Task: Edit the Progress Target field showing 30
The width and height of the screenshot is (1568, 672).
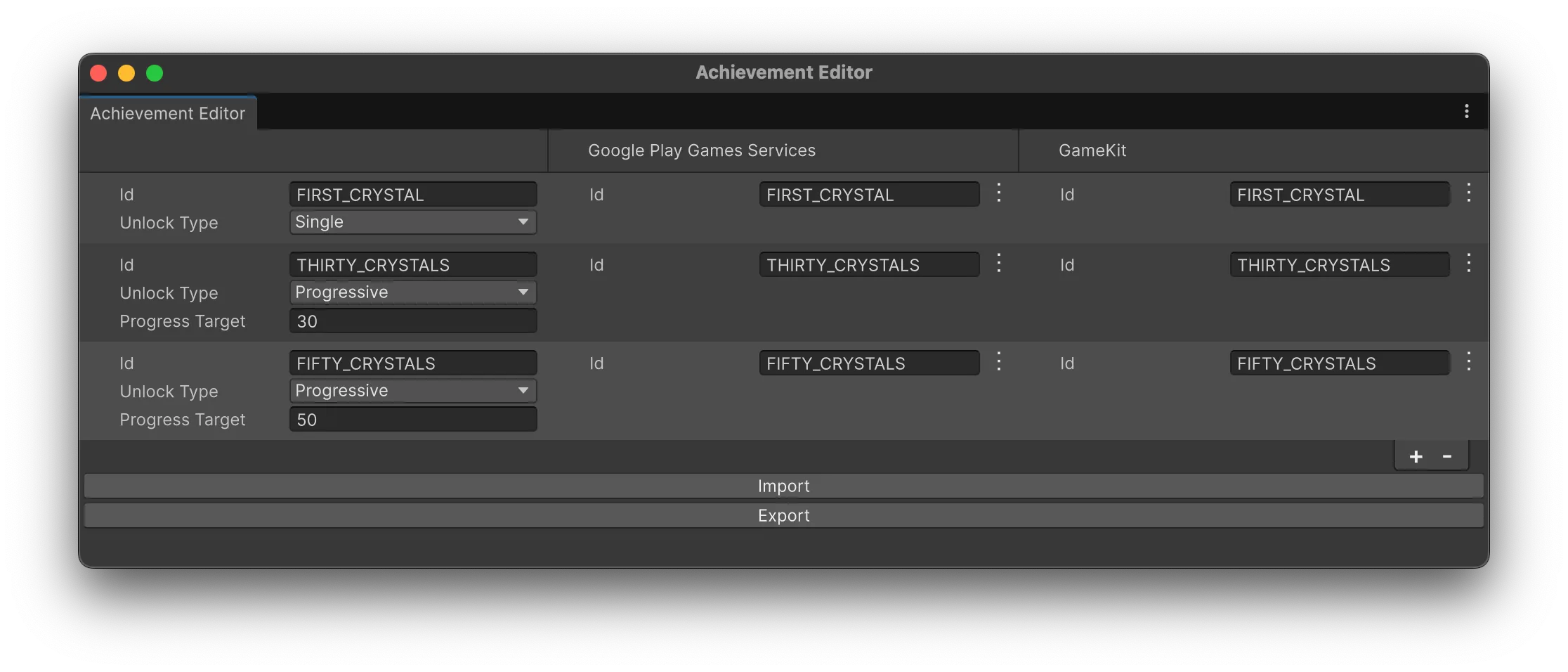Action: coord(412,321)
